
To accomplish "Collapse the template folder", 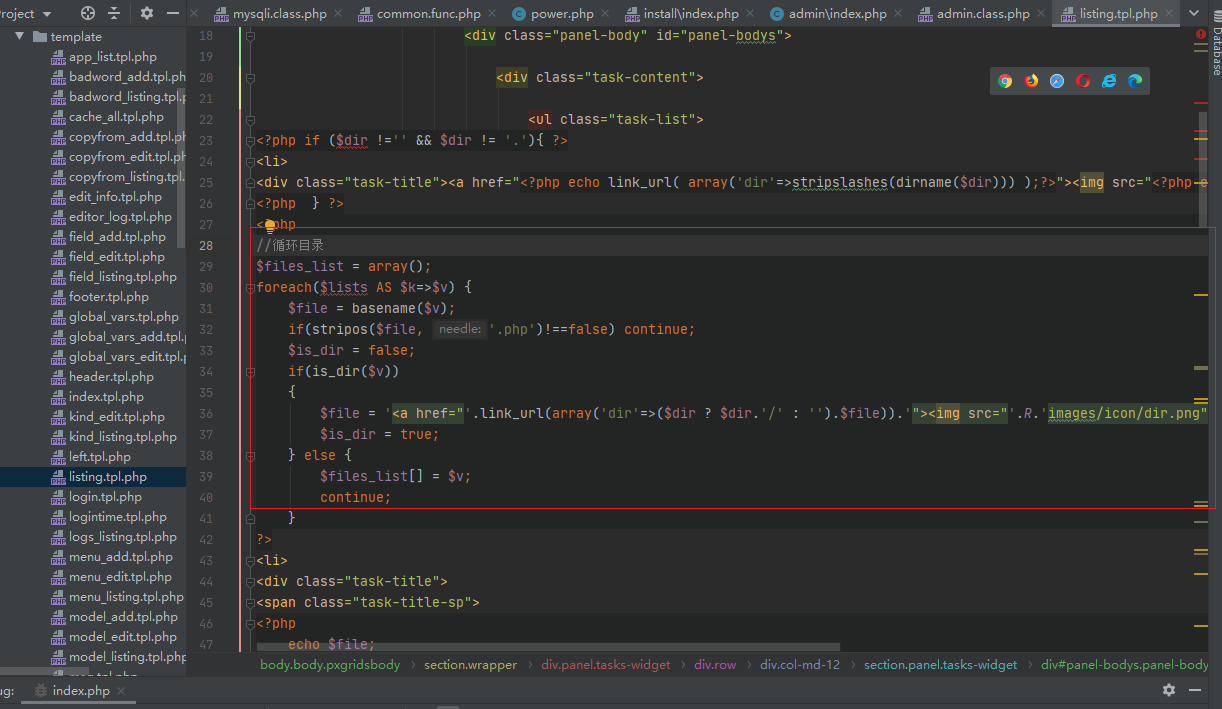I will (x=19, y=37).
